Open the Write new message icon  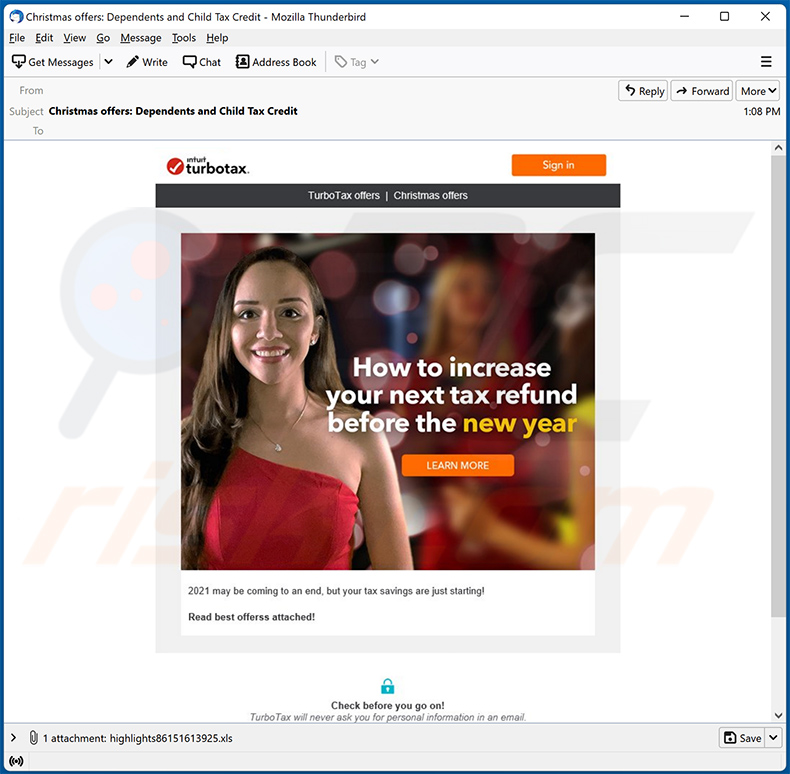[134, 62]
